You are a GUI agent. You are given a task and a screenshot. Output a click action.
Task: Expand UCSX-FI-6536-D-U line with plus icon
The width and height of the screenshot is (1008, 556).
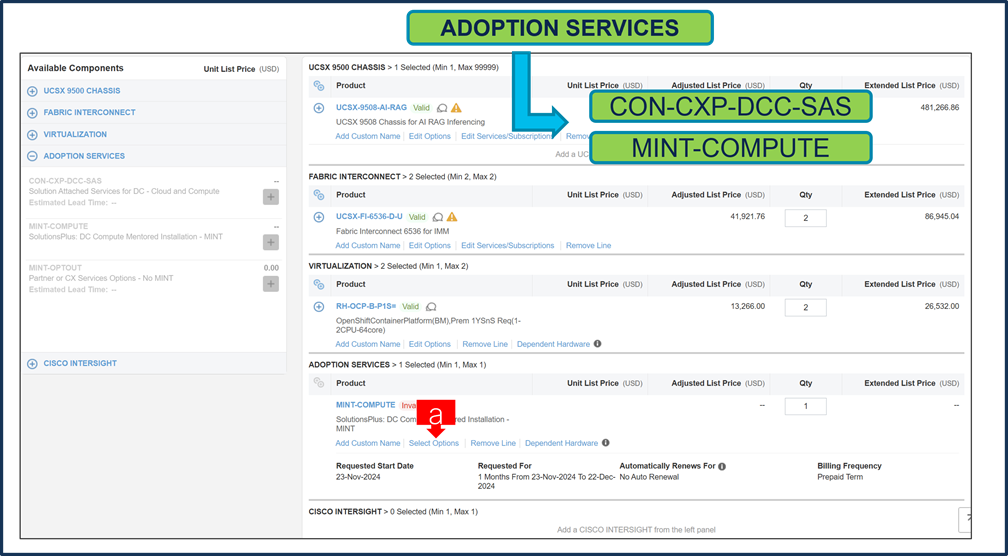click(x=319, y=217)
